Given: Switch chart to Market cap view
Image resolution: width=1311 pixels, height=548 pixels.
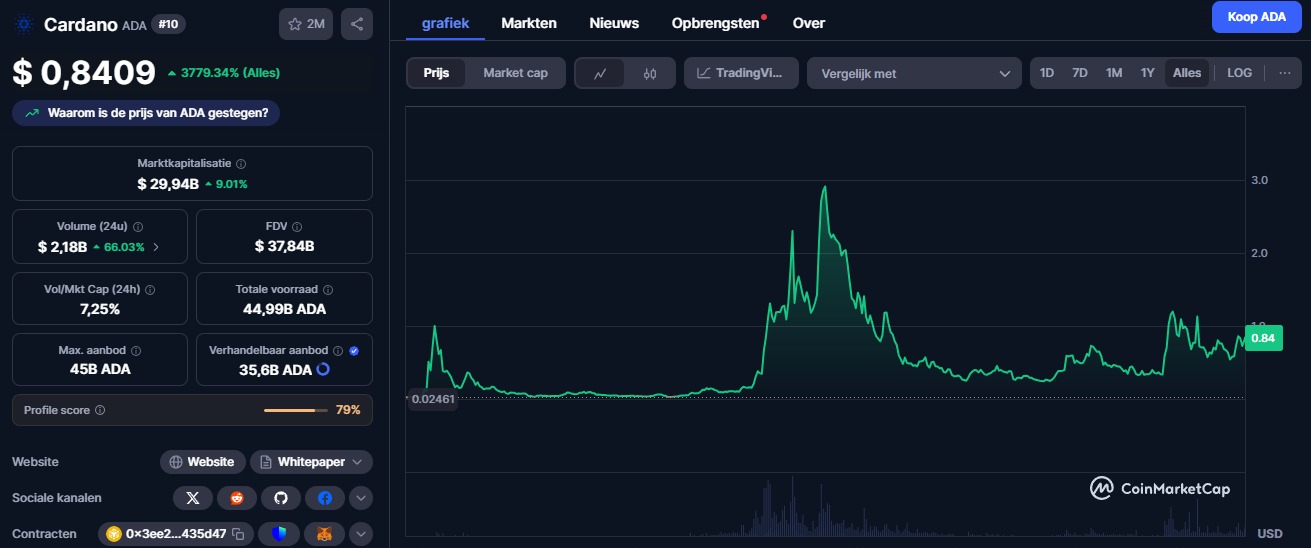Looking at the screenshot, I should (x=515, y=73).
